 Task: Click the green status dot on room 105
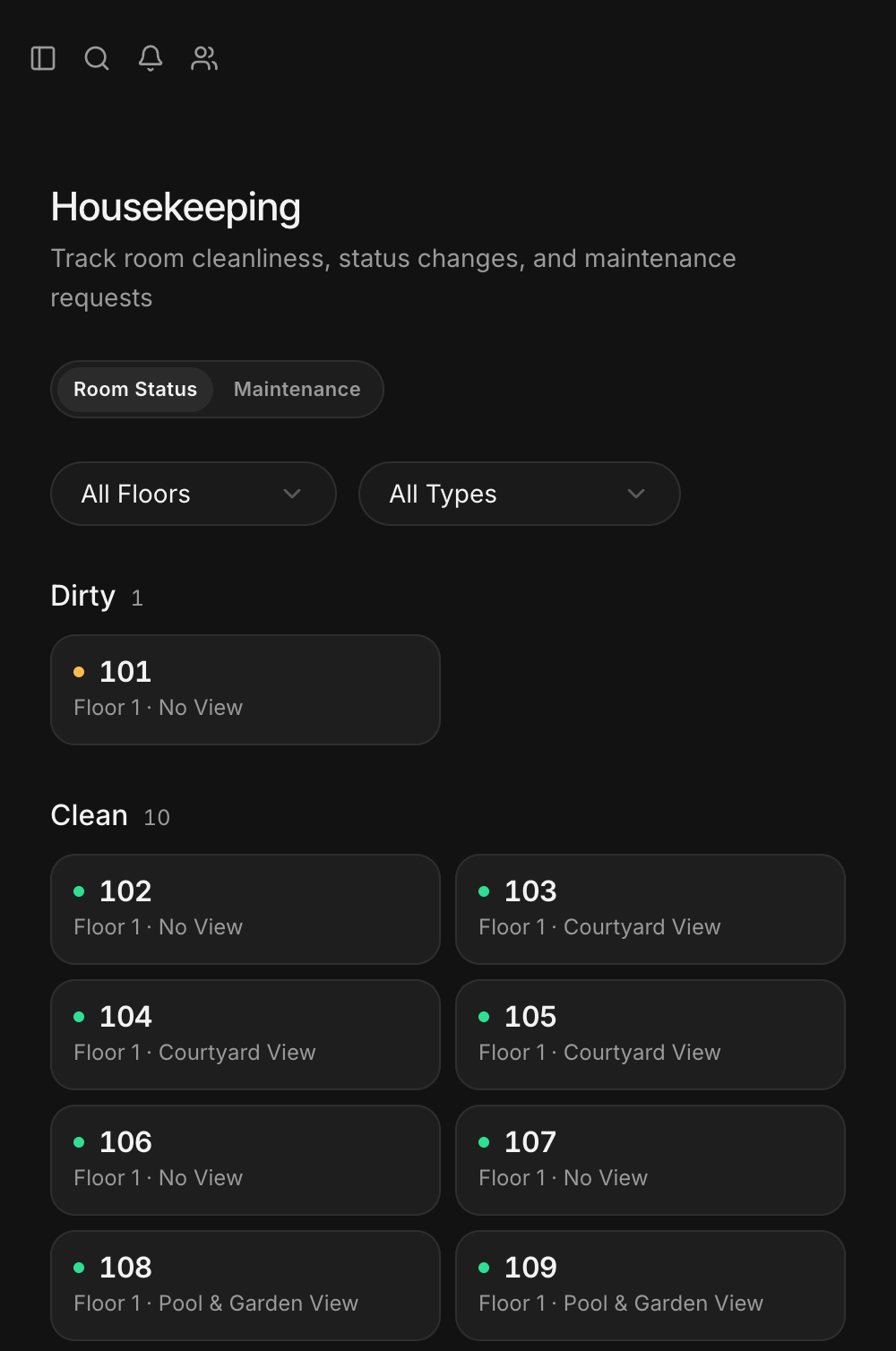(x=484, y=1017)
